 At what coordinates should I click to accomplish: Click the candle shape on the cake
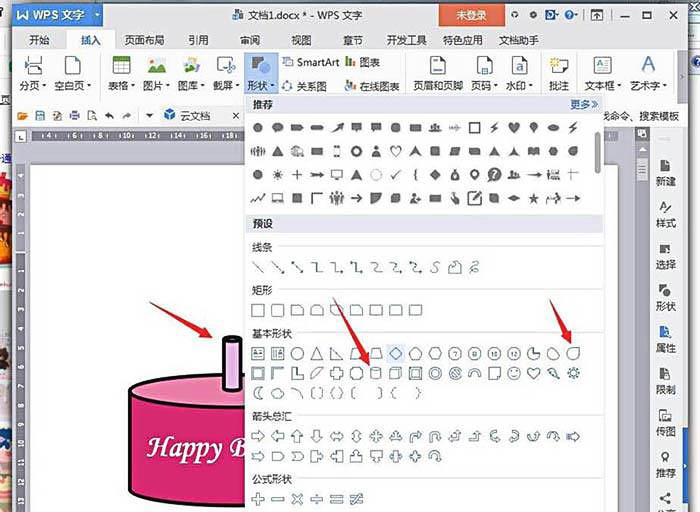(x=233, y=364)
